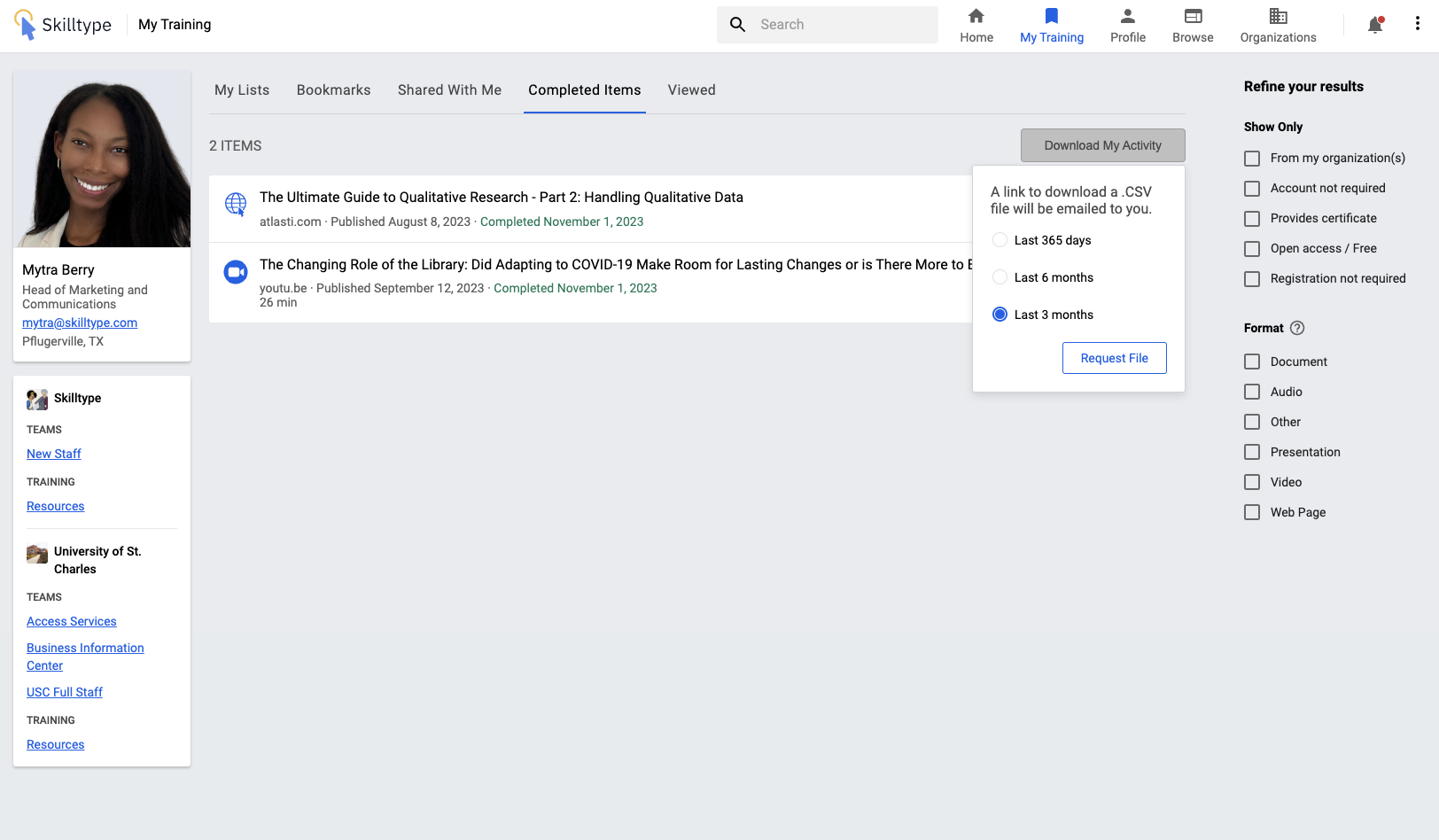This screenshot has width=1439, height=840.
Task: Click the video icon for the COVID-19 library item
Action: 236,272
